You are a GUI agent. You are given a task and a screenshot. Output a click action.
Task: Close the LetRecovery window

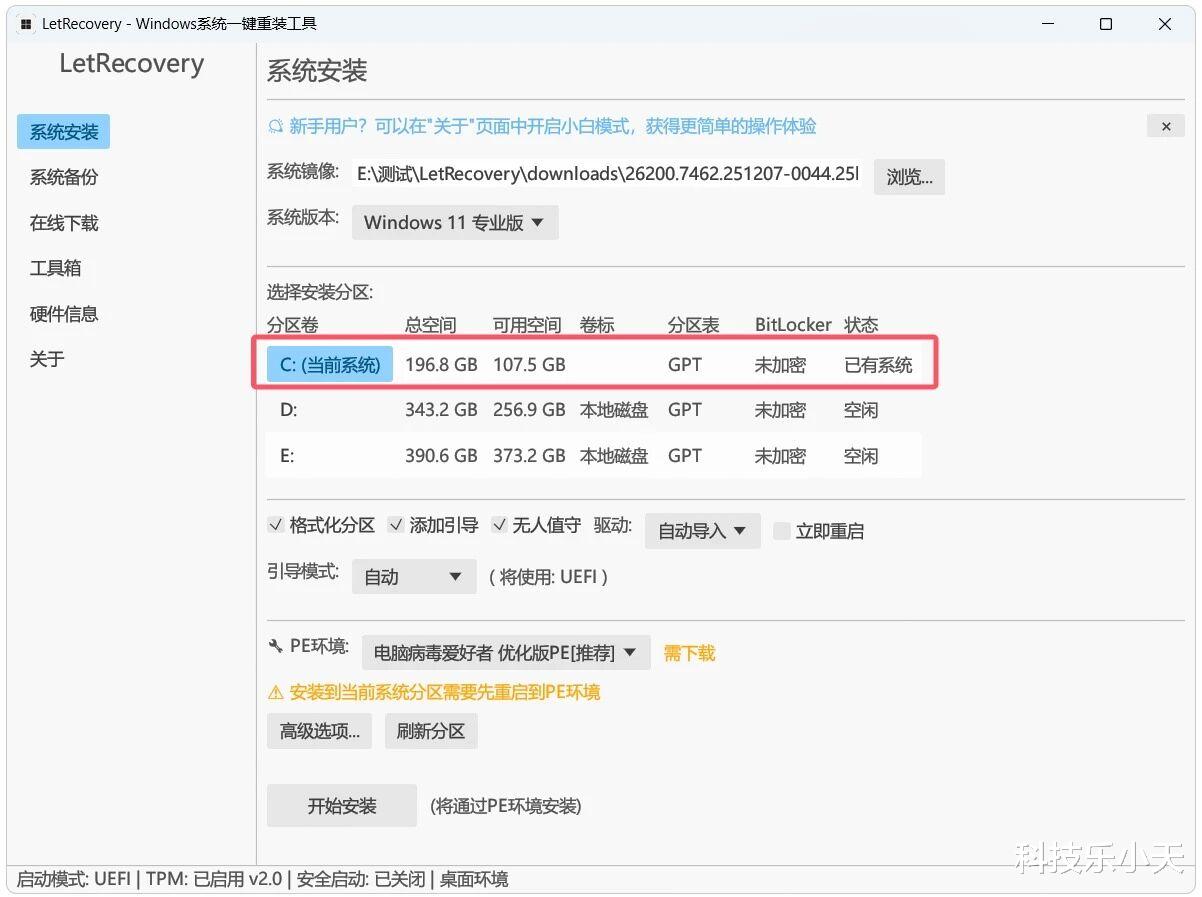(1165, 24)
